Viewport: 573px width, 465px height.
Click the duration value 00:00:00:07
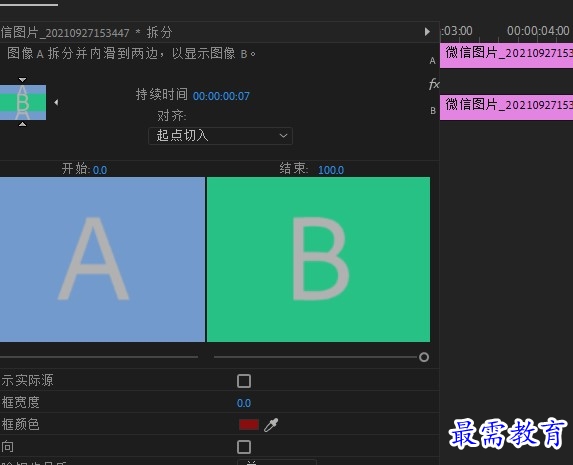coord(221,96)
